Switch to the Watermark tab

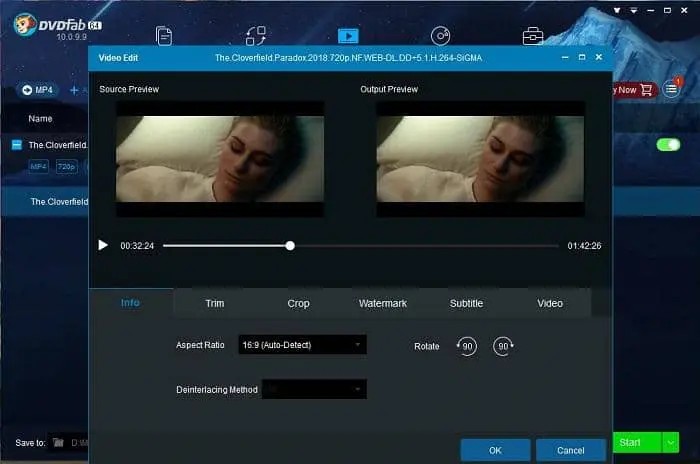click(383, 303)
